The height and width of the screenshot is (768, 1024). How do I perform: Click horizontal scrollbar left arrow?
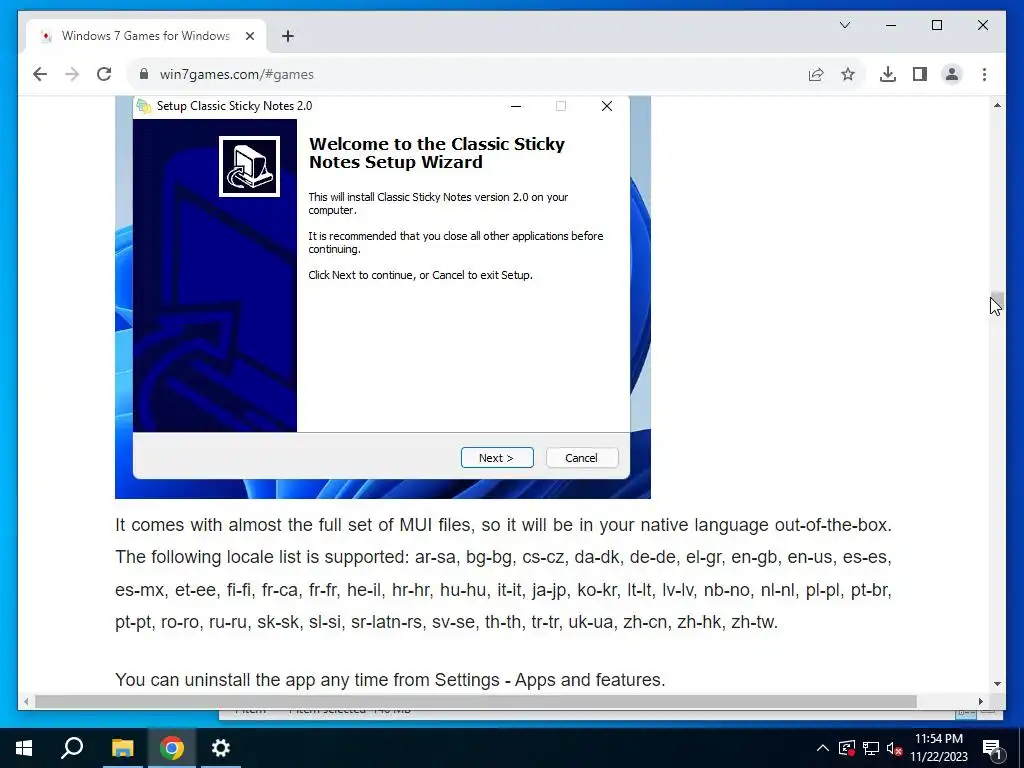pyautogui.click(x=26, y=701)
